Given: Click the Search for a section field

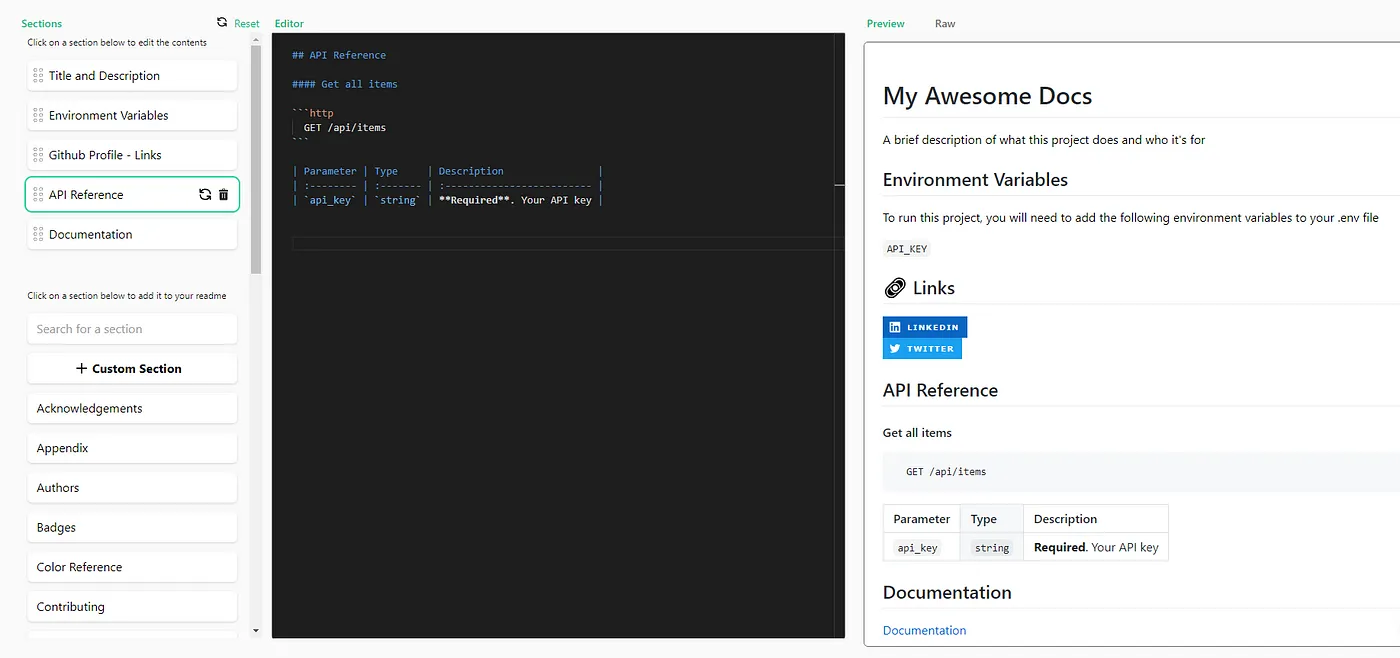Looking at the screenshot, I should tap(132, 329).
